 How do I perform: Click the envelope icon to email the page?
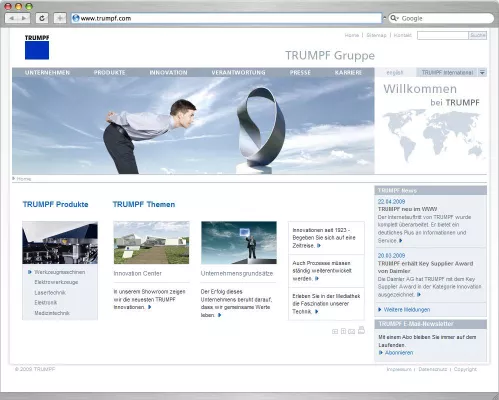tap(351, 331)
